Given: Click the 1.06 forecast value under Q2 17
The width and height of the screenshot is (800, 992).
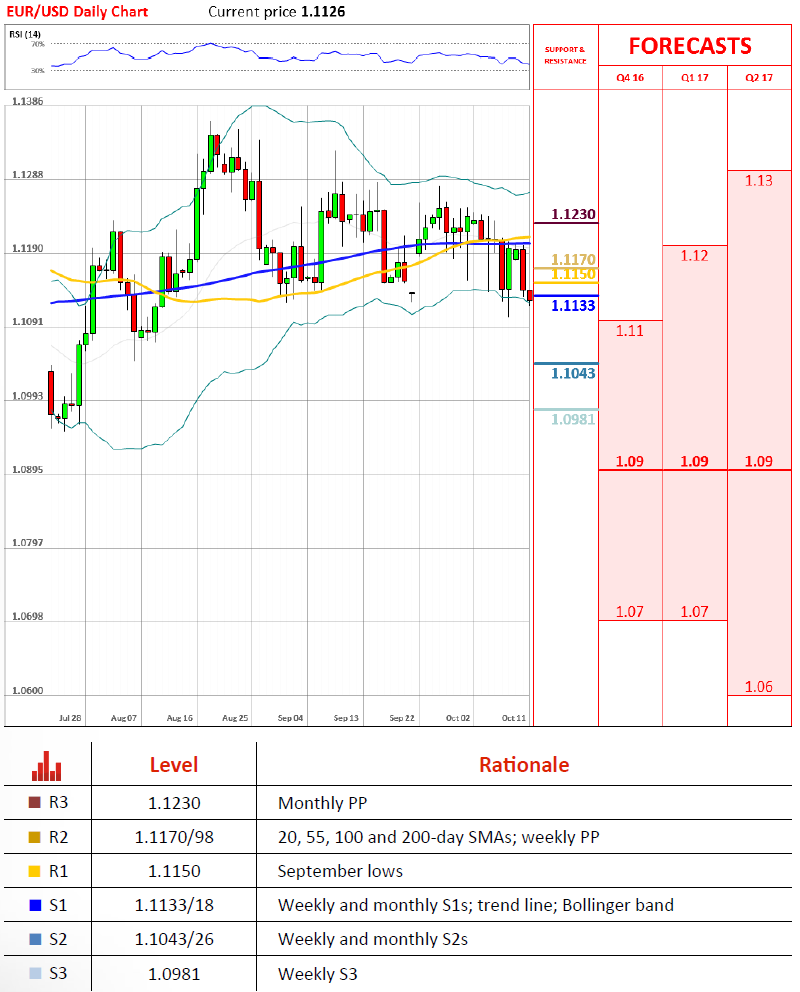Looking at the screenshot, I should (758, 686).
